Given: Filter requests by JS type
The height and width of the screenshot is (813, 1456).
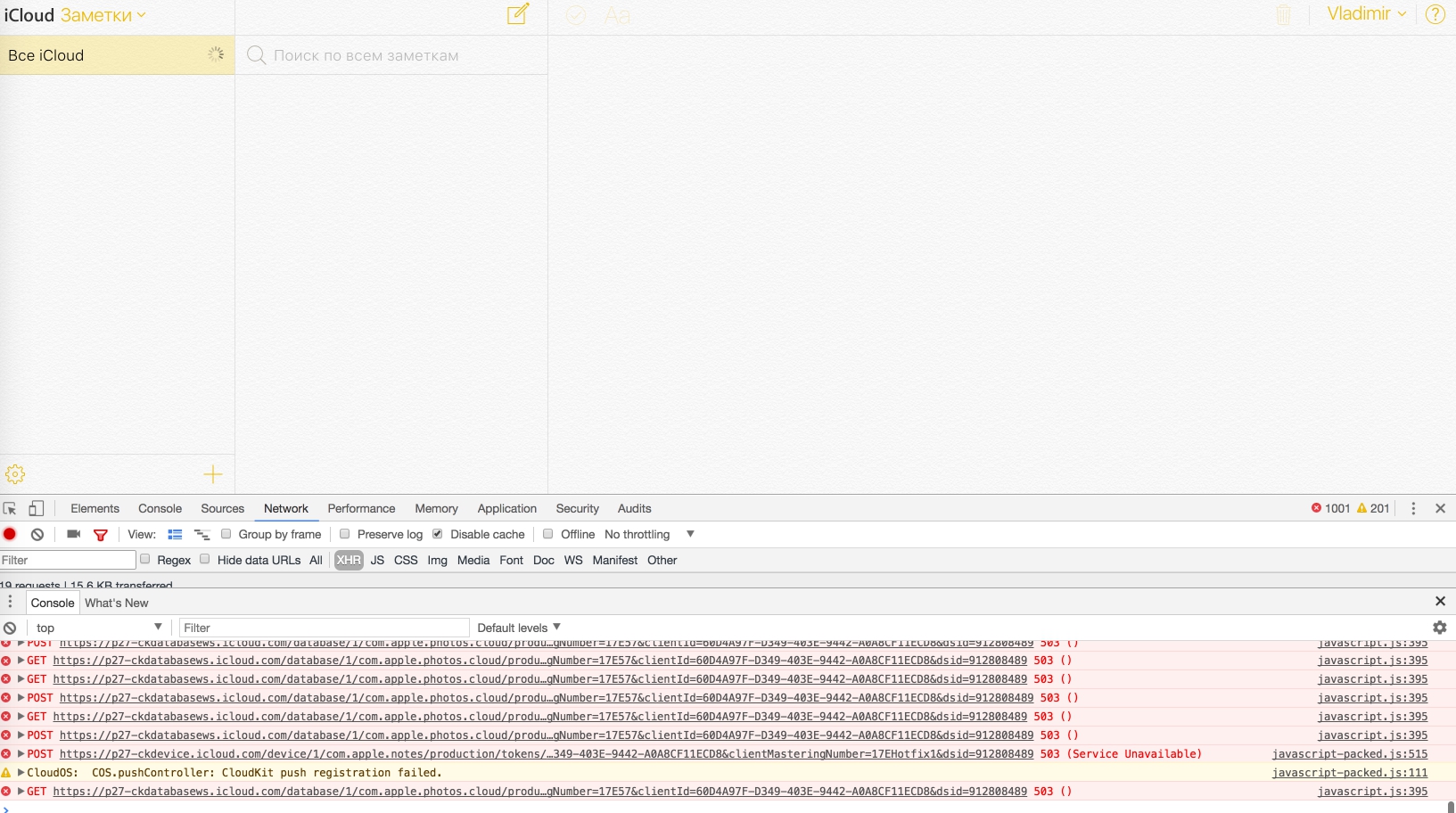Looking at the screenshot, I should point(377,560).
